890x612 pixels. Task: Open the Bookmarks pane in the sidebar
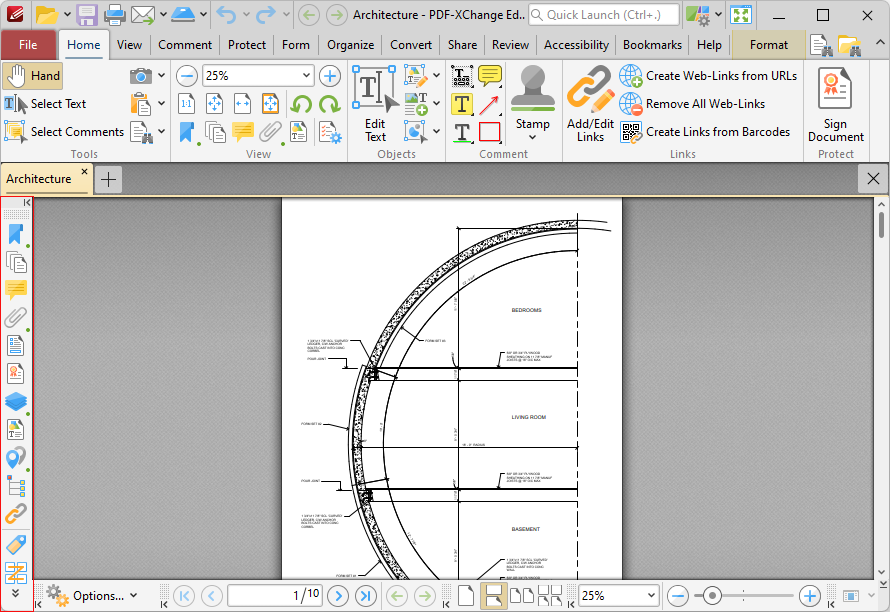pos(15,234)
